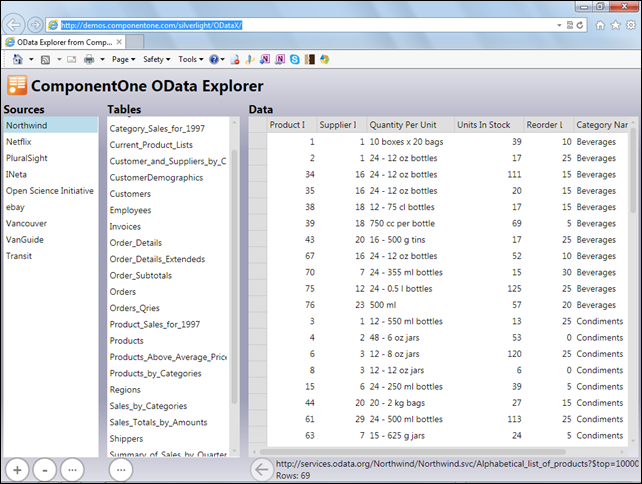Viewport: 642px width, 484px height.
Task: Select the INeta source
Action: (x=51, y=174)
